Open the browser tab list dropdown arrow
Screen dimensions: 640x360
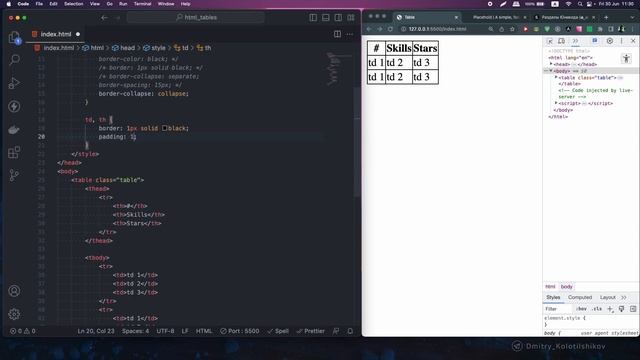tap(633, 17)
